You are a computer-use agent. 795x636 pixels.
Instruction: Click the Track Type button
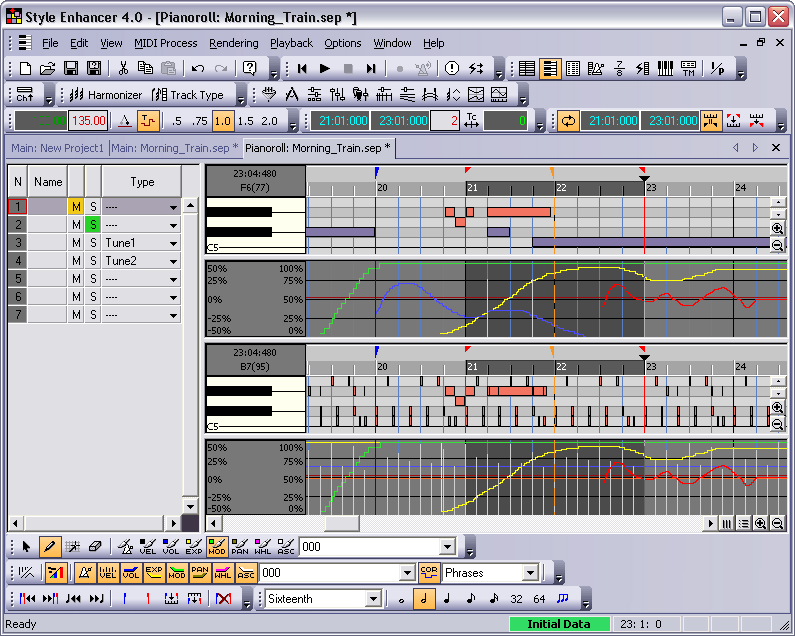(x=188, y=95)
